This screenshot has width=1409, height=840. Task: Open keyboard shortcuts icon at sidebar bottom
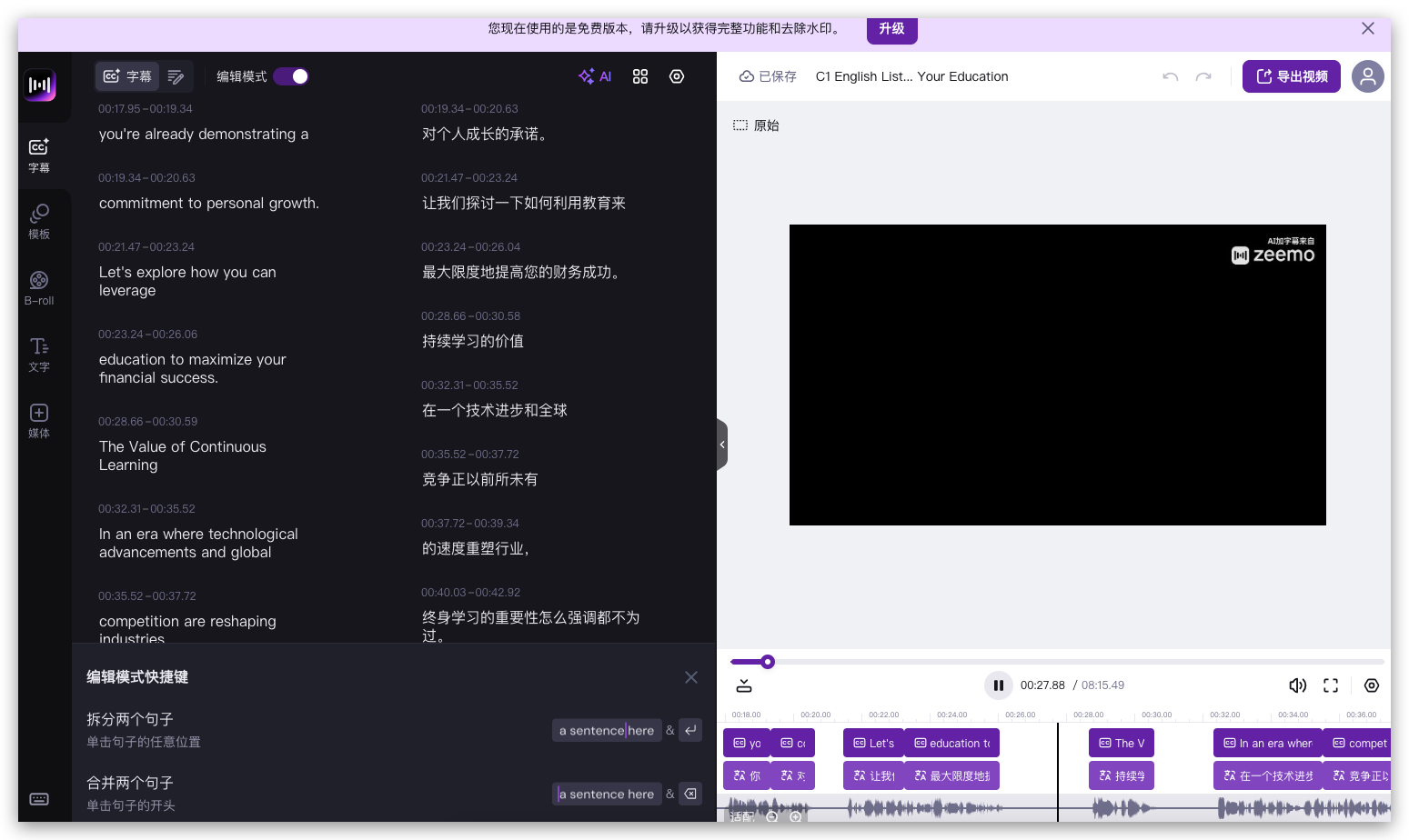39,799
